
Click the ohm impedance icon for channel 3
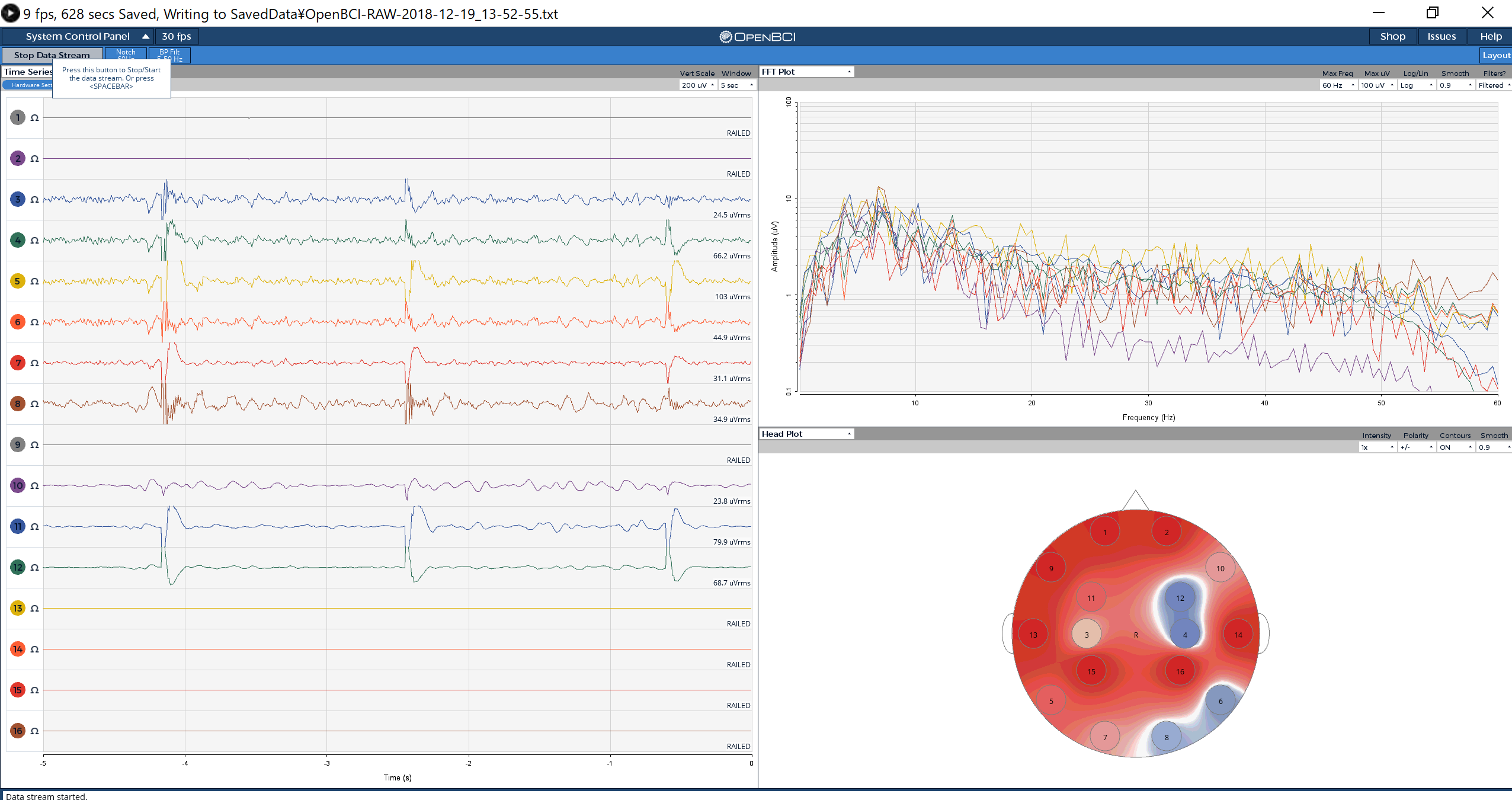(34, 200)
